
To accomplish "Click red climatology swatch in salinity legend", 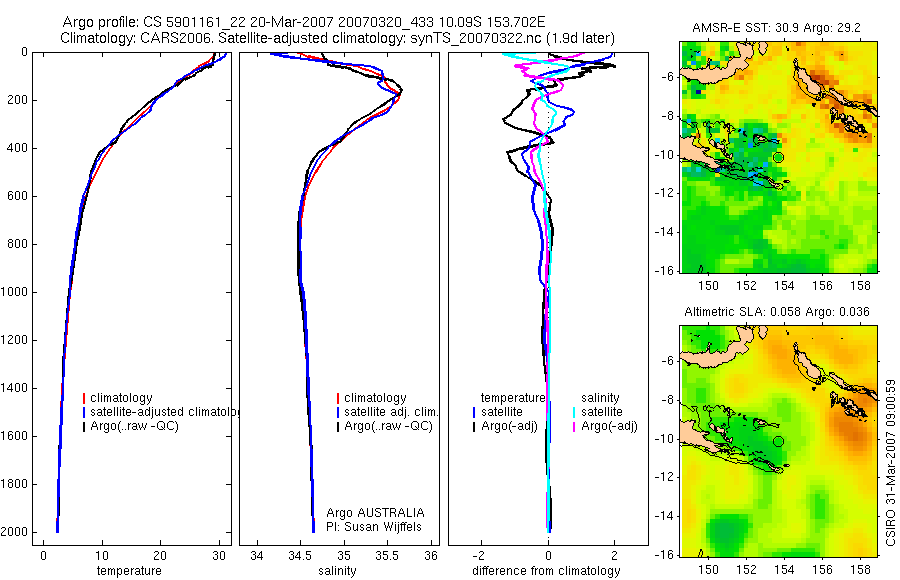I will tap(338, 398).
